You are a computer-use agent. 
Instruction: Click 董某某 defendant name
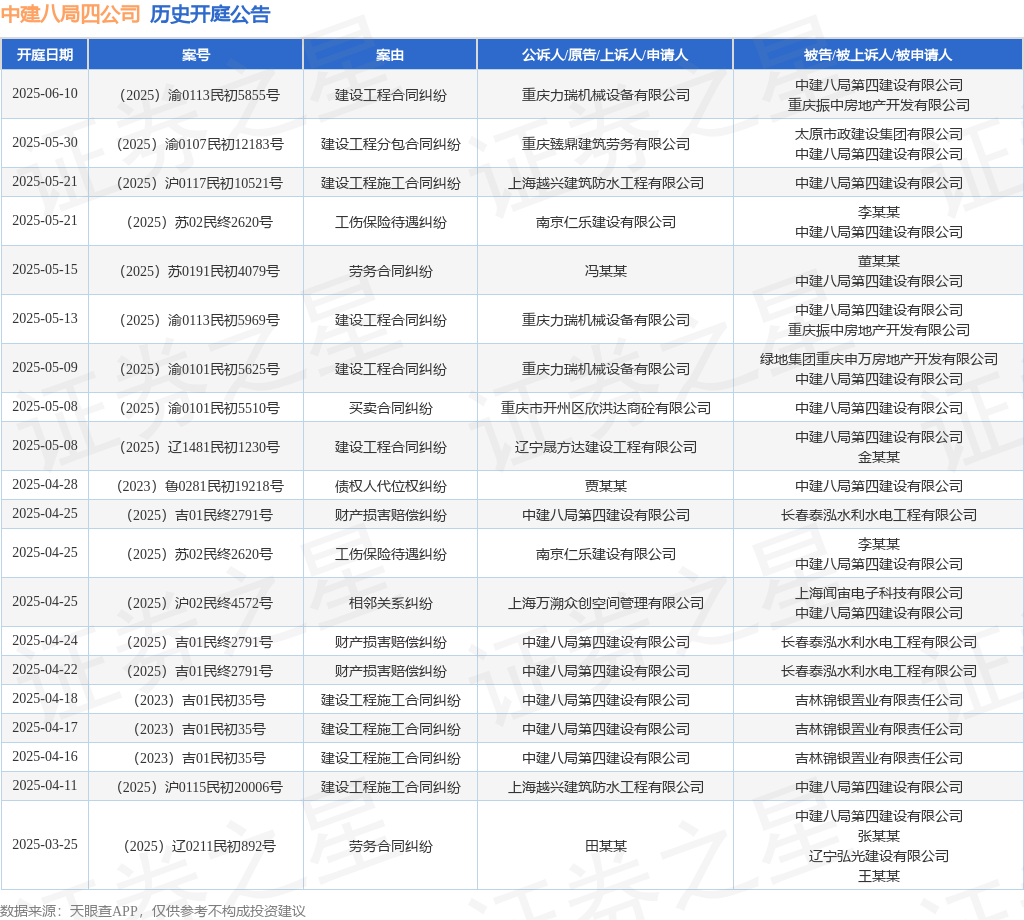(x=878, y=261)
